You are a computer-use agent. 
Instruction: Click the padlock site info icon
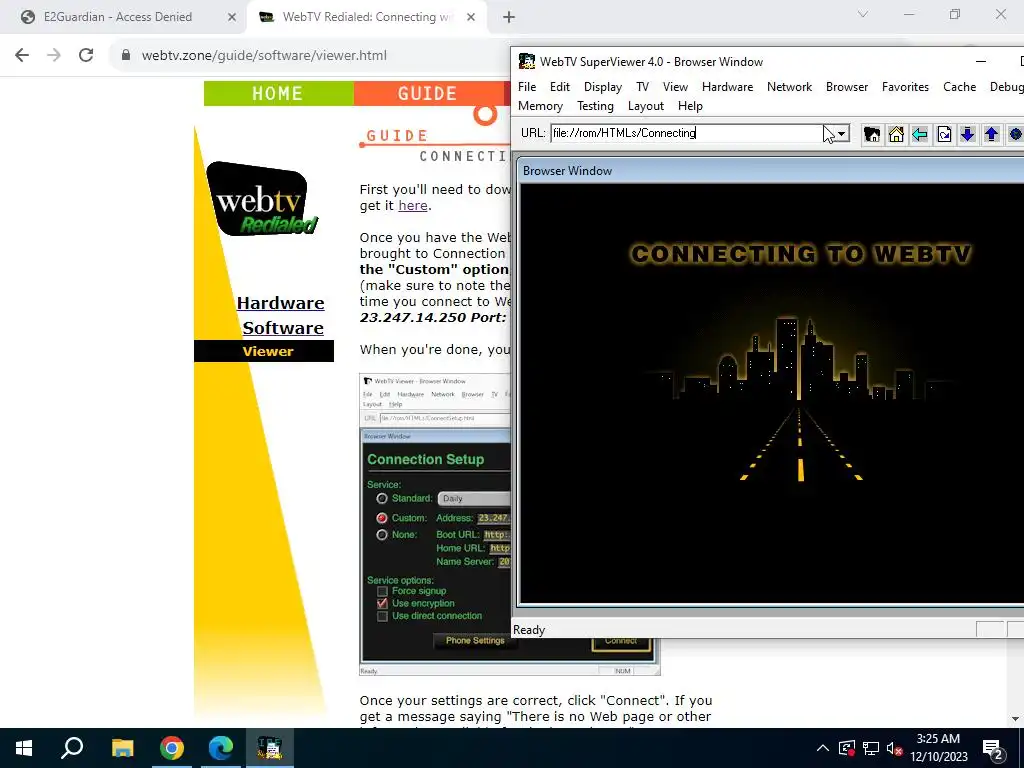[x=126, y=55]
